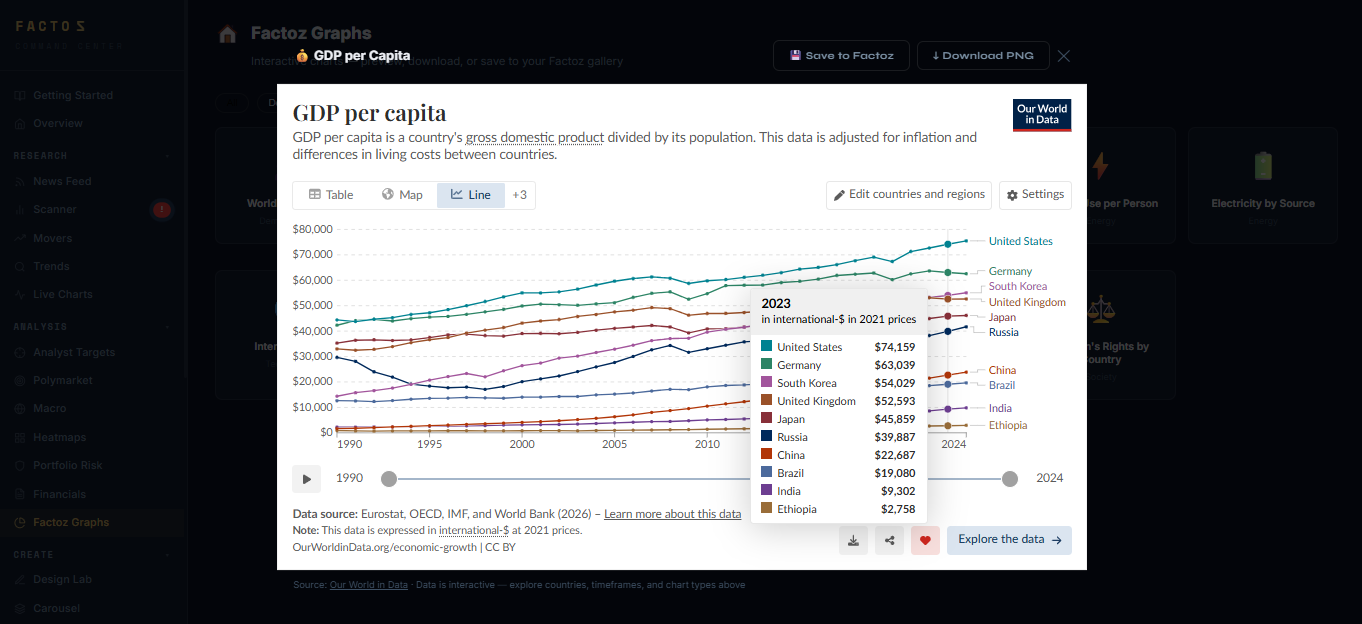Viewport: 1362px width, 624px height.
Task: Click Japan line label in chart
Action: [1002, 318]
